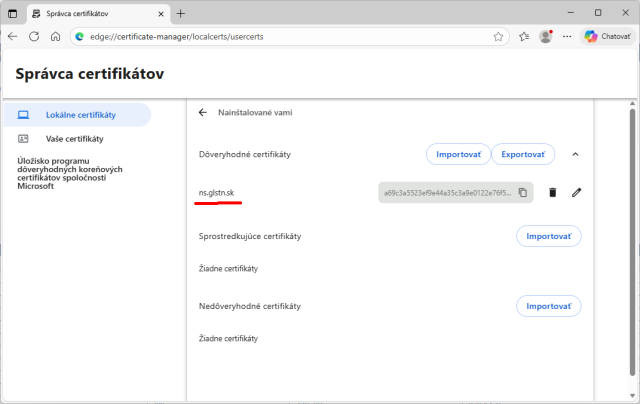Copy the certificate hash to clipboard
The image size is (640, 404).
[522, 192]
